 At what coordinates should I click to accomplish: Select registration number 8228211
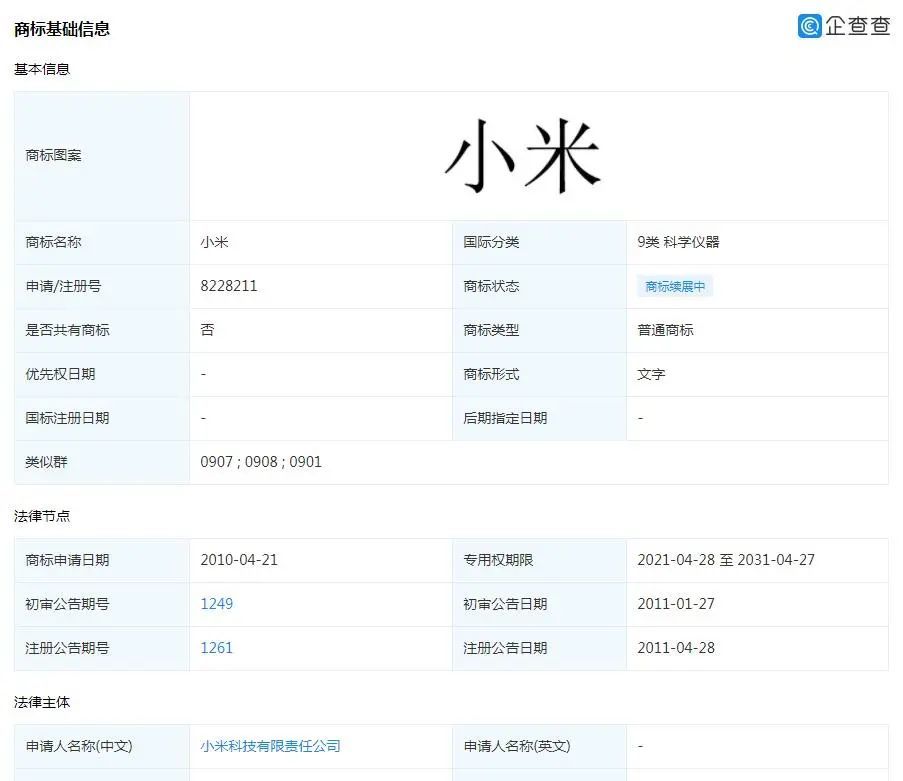coord(229,286)
